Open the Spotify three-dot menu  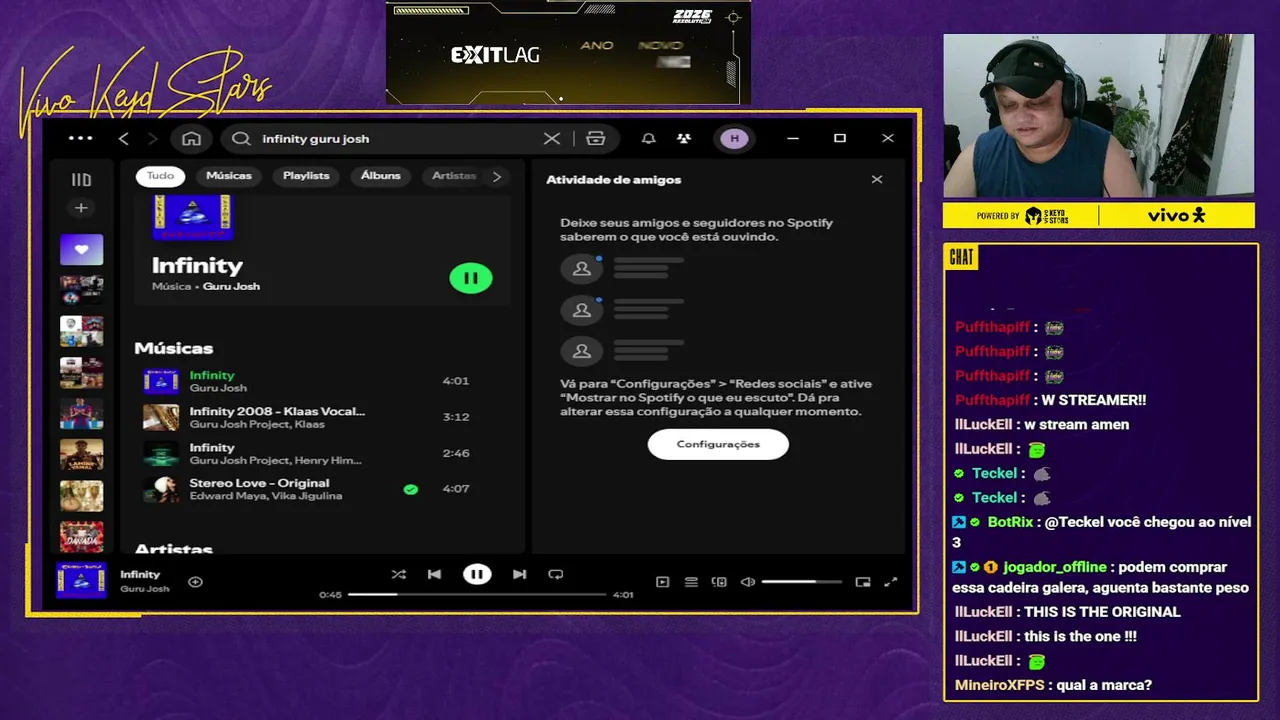pos(80,138)
